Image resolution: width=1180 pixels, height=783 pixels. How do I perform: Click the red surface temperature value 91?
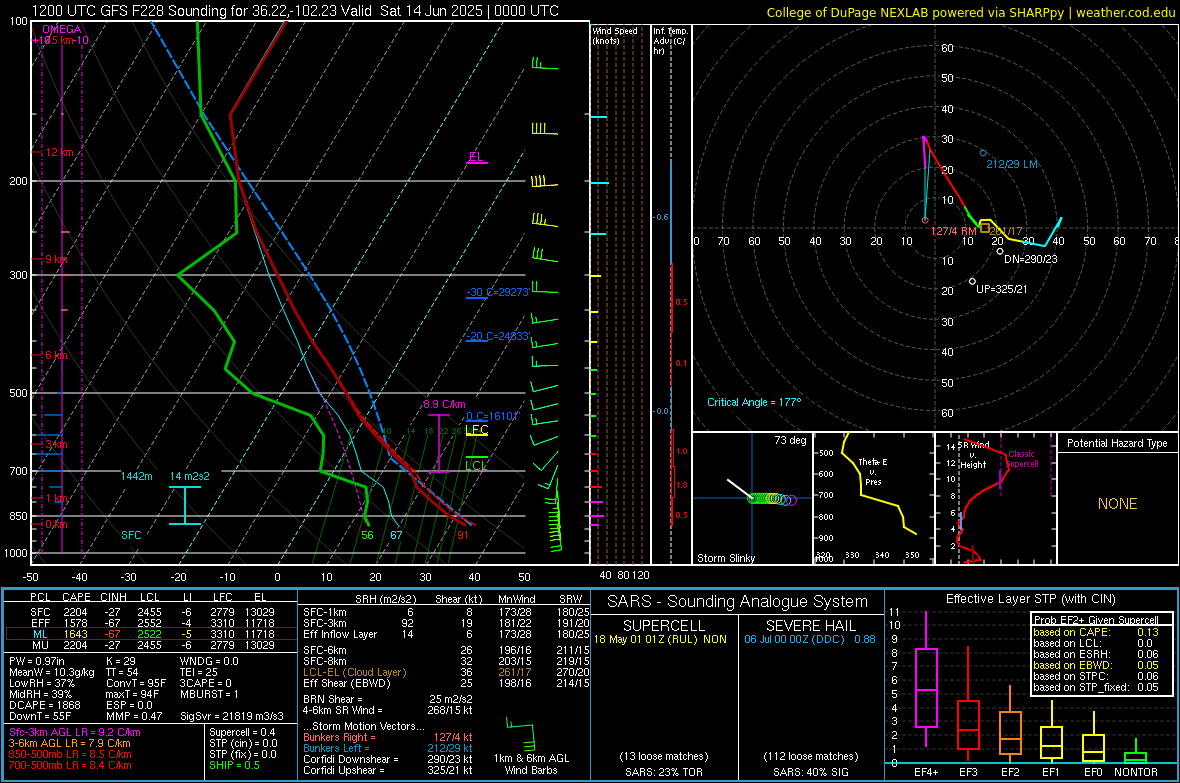click(x=463, y=535)
